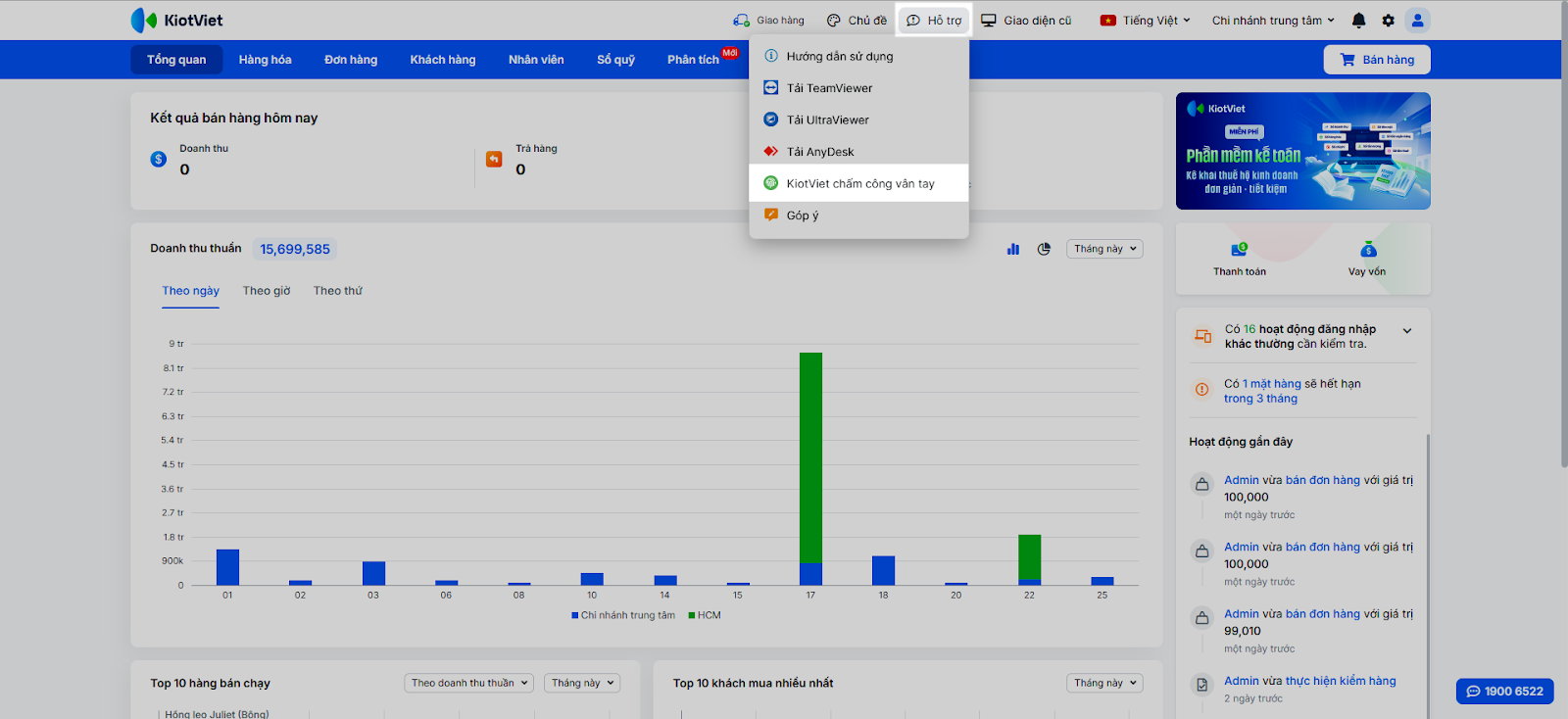Click the inventory check clipboard icon

click(x=1201, y=685)
